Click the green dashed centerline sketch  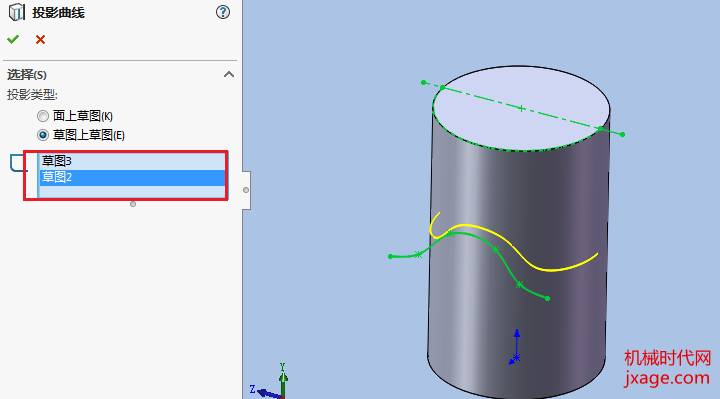(x=523, y=109)
